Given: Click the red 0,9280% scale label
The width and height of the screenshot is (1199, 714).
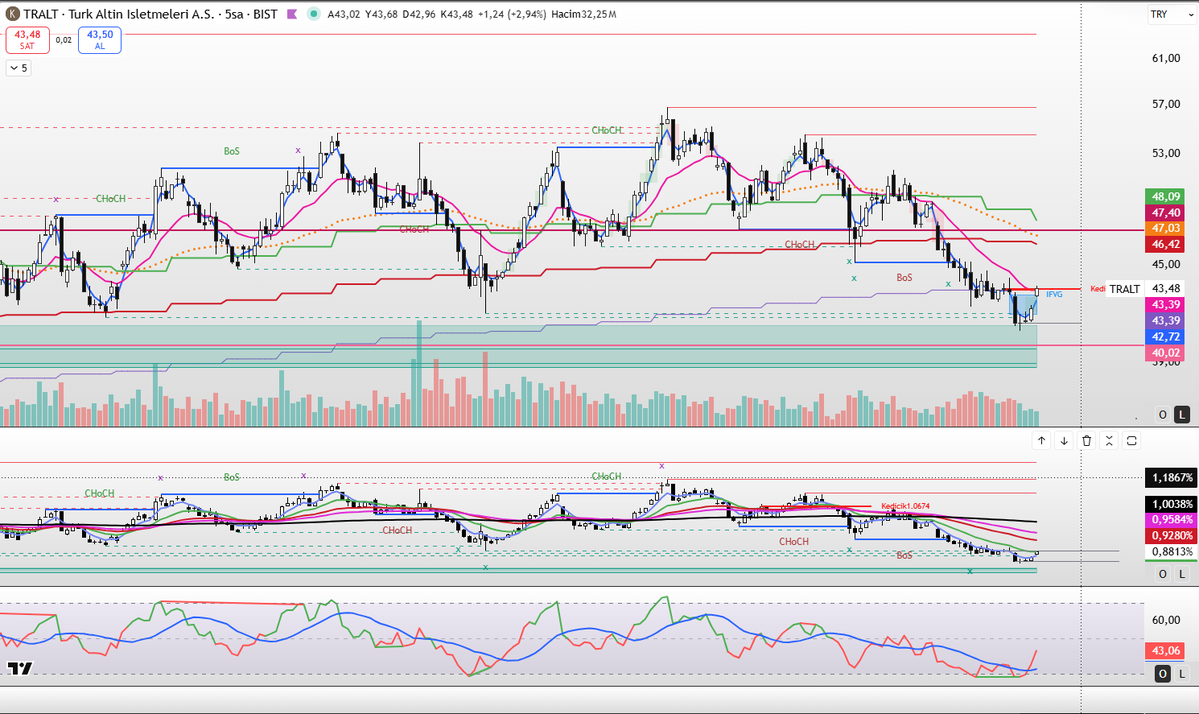Looking at the screenshot, I should 1171,536.
